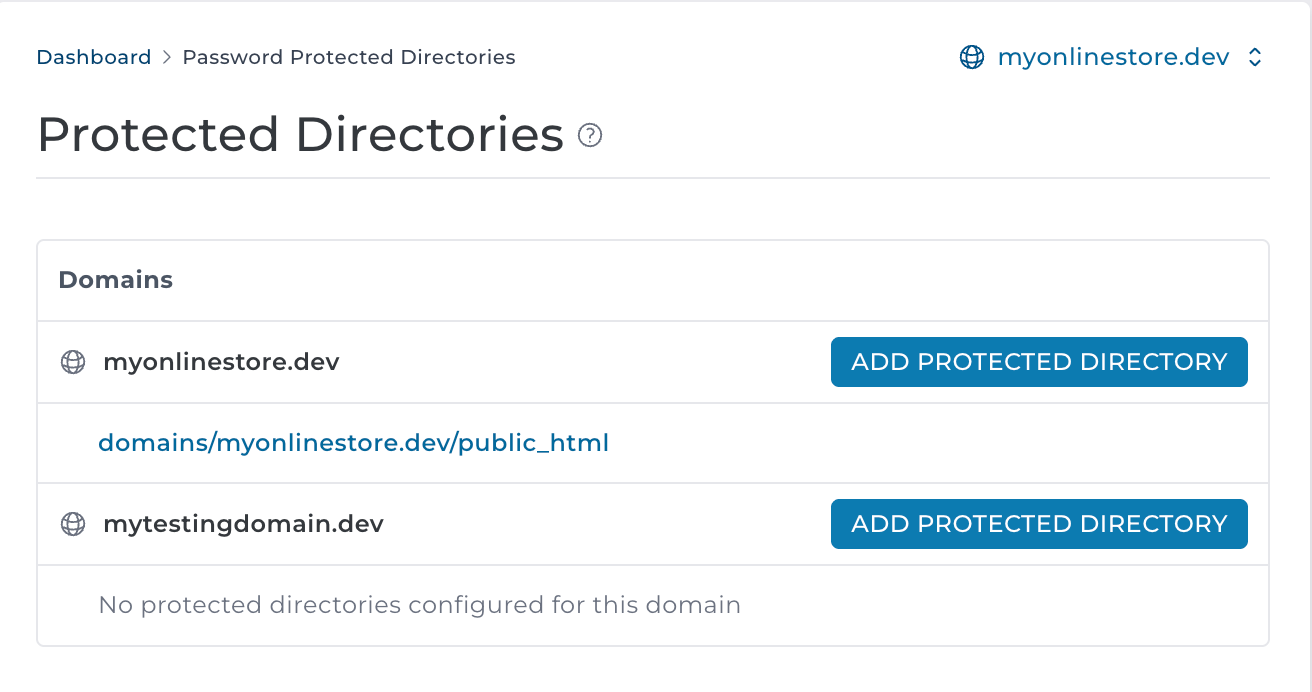Navigate to the Dashboard breadcrumb link
Screen dimensions: 1312x692
[94, 57]
